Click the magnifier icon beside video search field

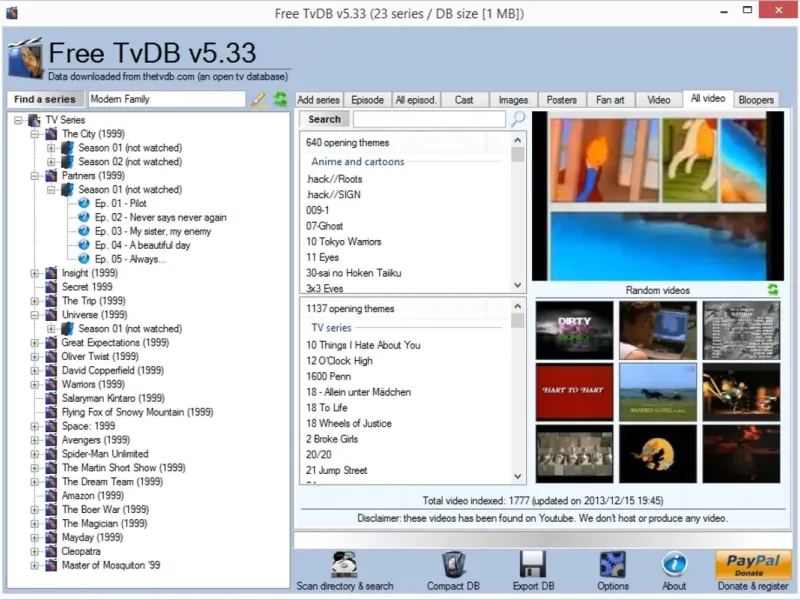518,119
